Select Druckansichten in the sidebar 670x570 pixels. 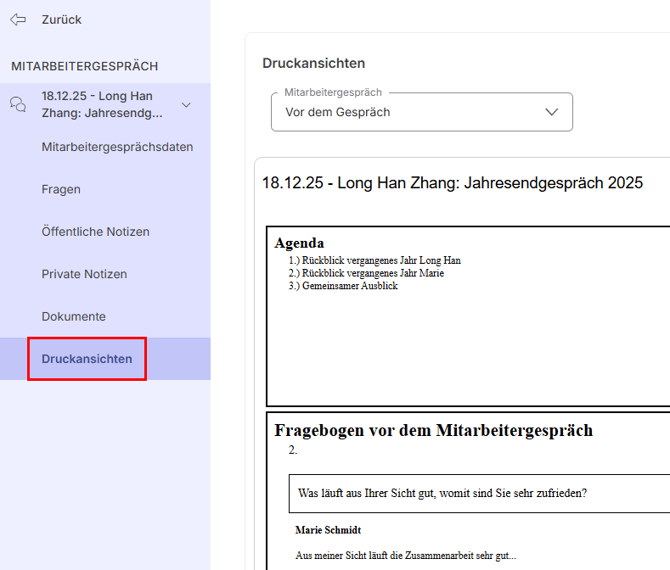[87, 359]
